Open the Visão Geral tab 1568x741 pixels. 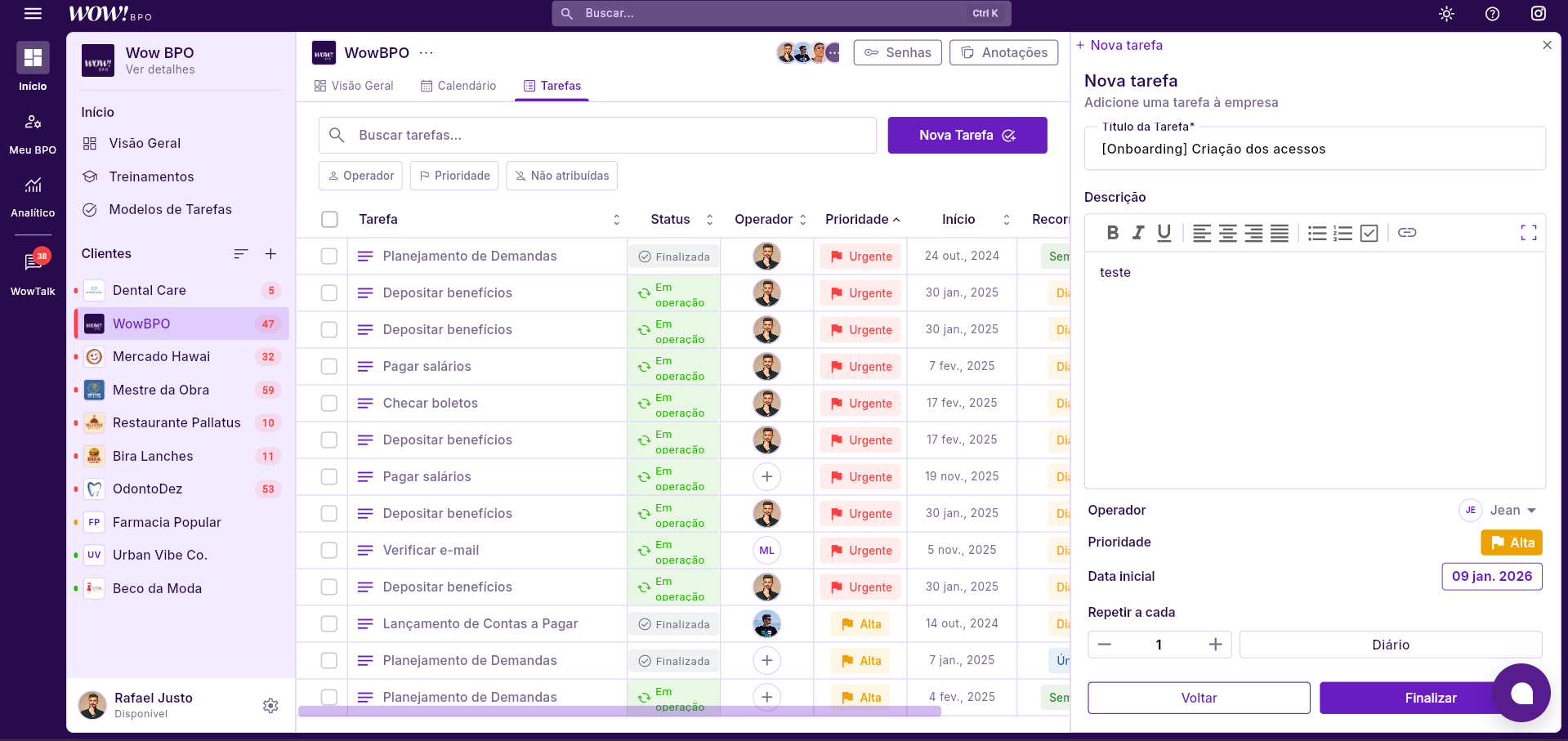coord(354,86)
